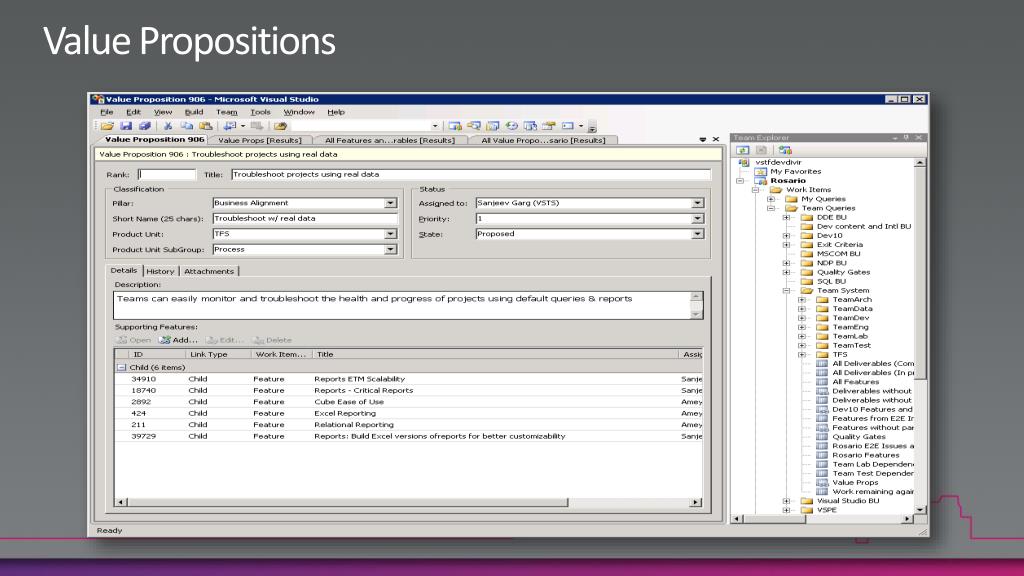Select the Reports - Critical Reports row

[x=409, y=391]
